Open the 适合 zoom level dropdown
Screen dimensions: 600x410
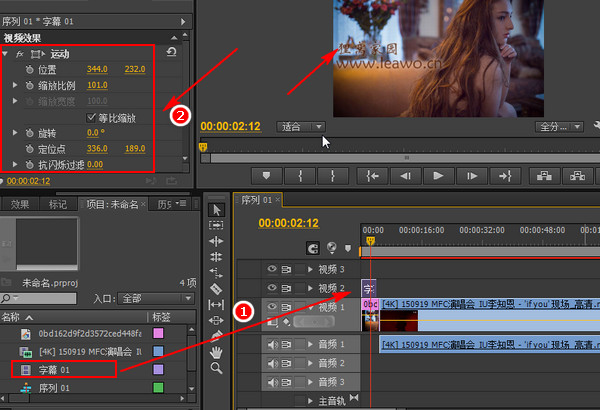coord(301,127)
